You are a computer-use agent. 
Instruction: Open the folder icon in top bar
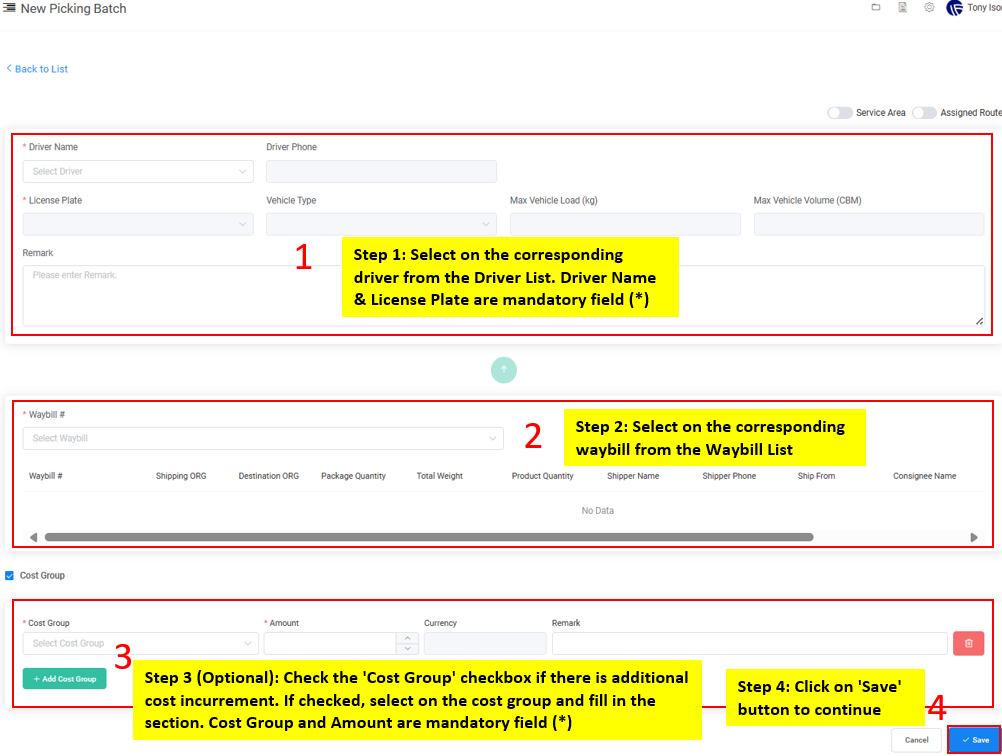click(875, 7)
